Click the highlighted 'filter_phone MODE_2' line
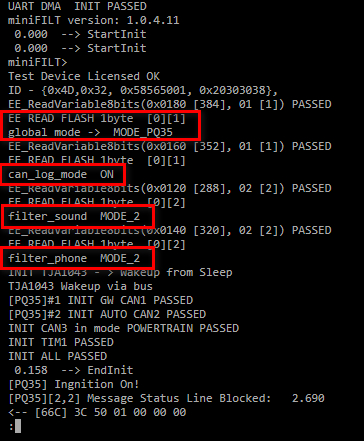The width and height of the screenshot is (364, 441). point(74,258)
